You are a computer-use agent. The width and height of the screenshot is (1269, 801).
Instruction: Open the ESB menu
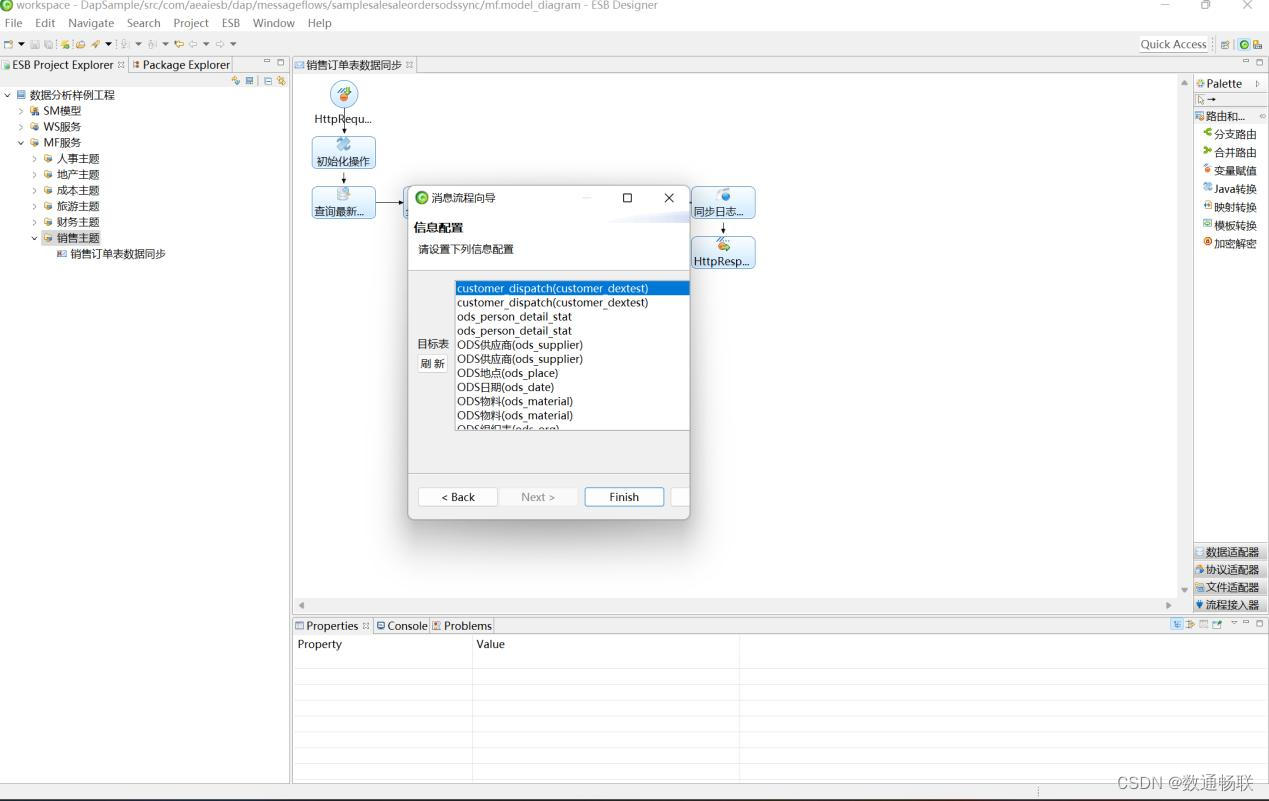click(x=231, y=23)
